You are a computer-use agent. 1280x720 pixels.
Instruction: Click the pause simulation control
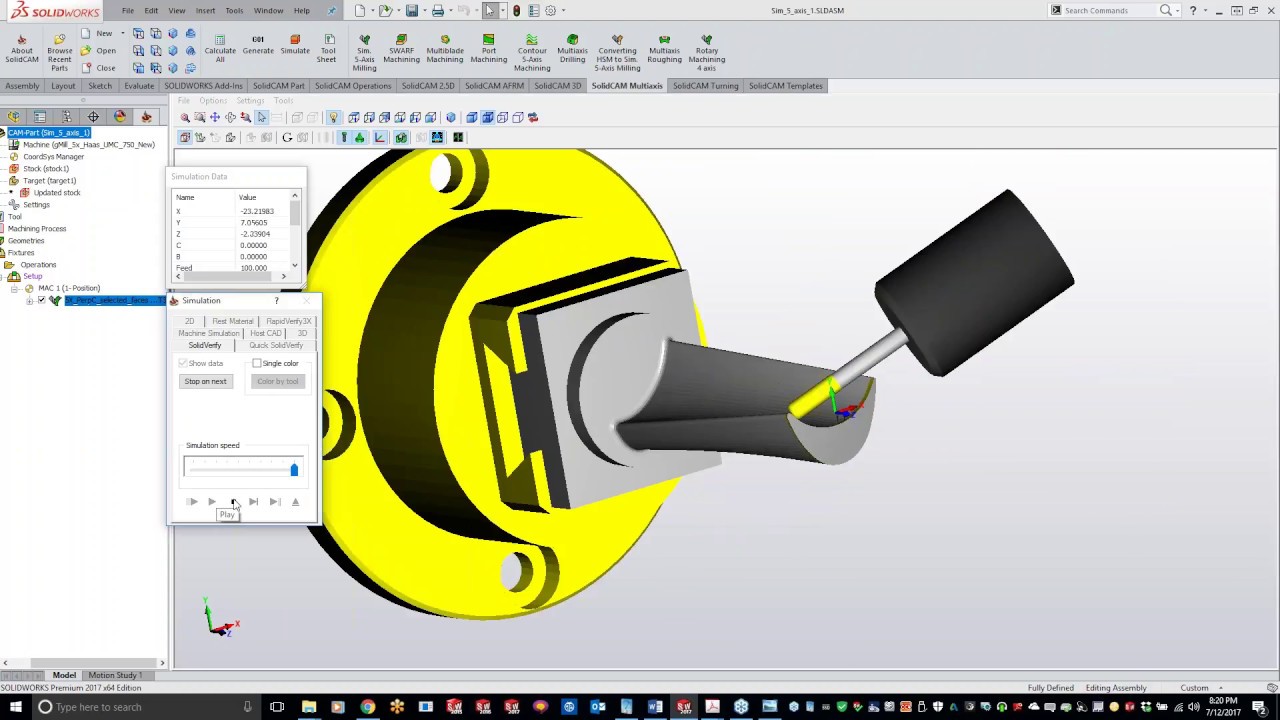(233, 502)
